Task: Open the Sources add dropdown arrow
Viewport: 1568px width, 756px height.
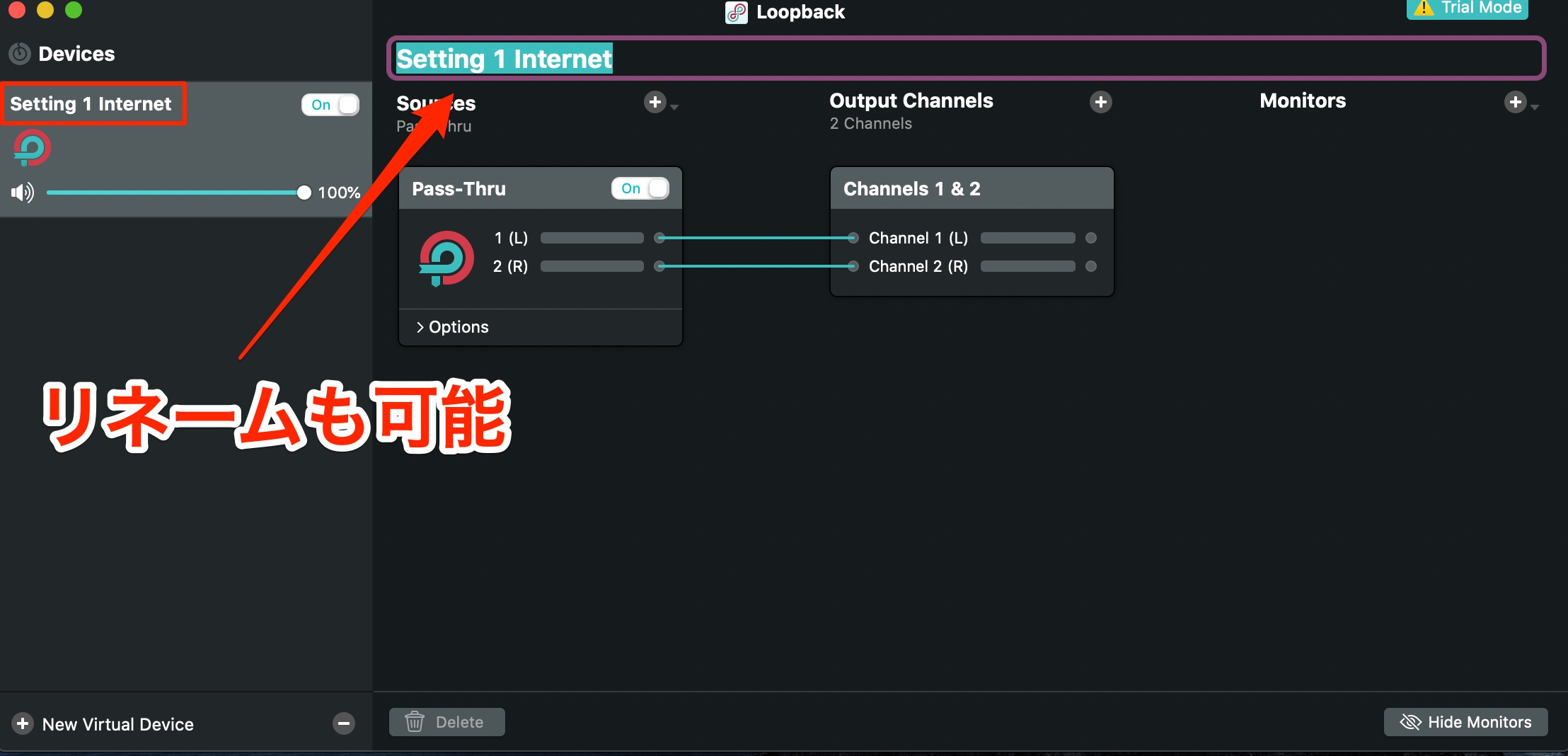Action: pos(674,107)
